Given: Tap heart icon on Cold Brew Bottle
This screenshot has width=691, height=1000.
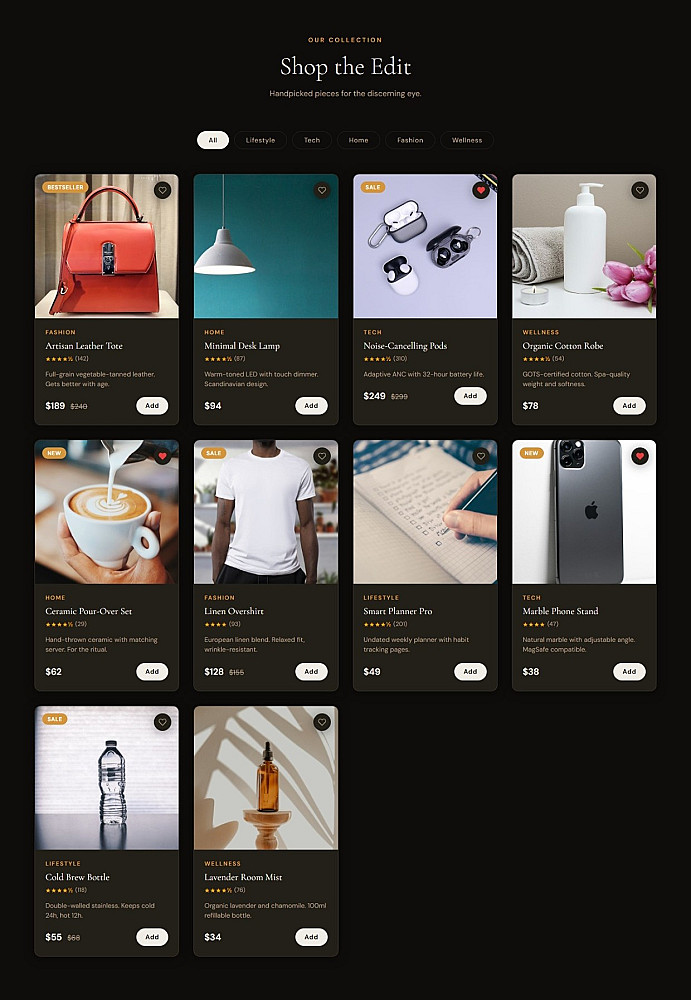Looking at the screenshot, I should point(163,722).
